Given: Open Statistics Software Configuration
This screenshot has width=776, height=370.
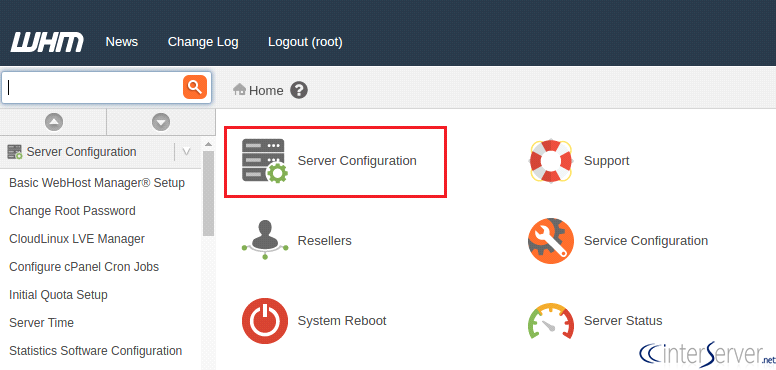Looking at the screenshot, I should click(96, 351).
